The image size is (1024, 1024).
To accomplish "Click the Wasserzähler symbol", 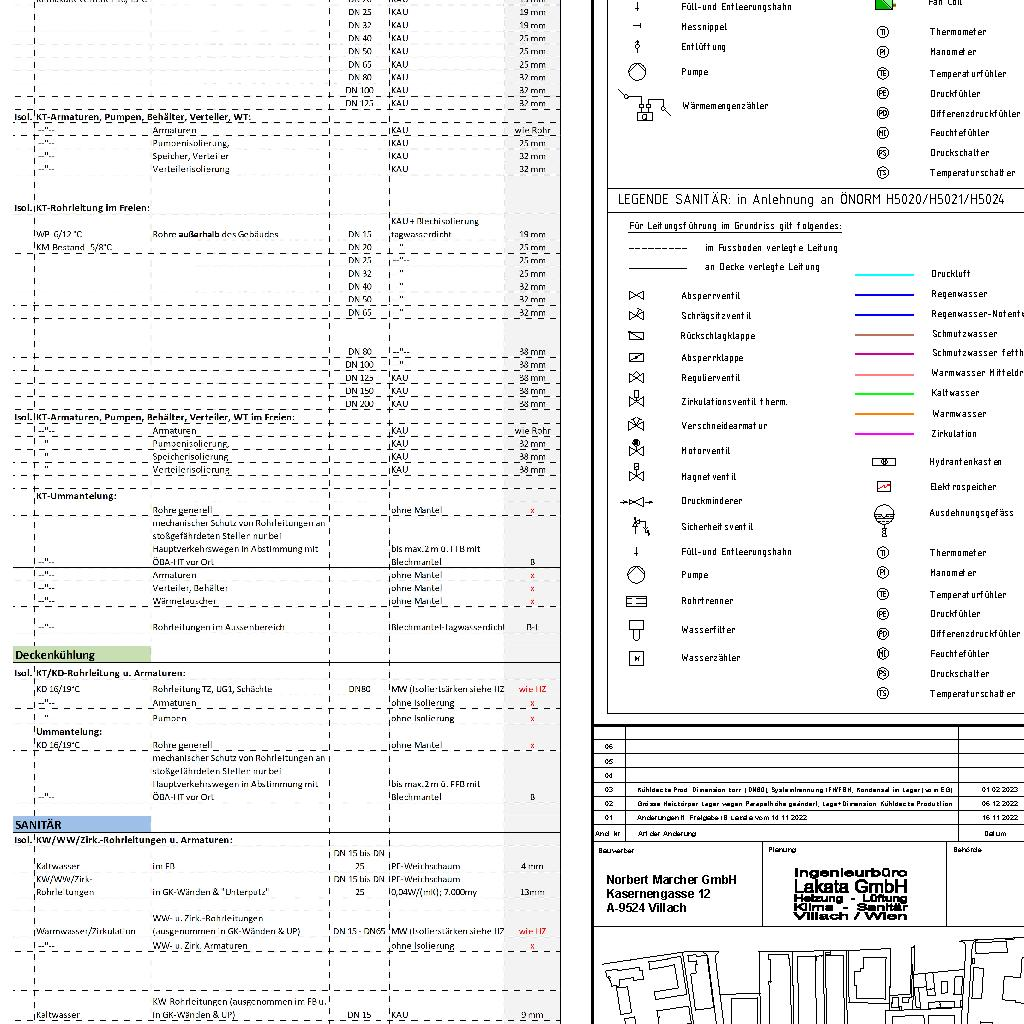I will click(x=636, y=658).
